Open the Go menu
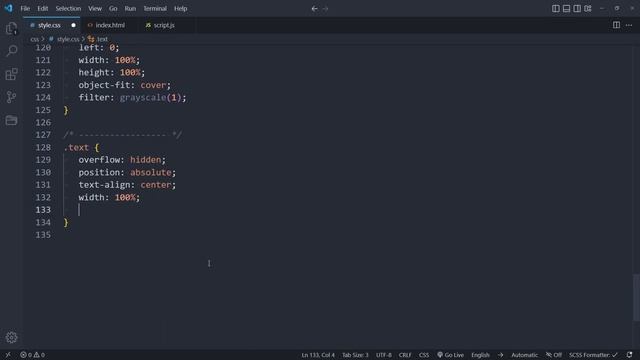 (x=113, y=9)
